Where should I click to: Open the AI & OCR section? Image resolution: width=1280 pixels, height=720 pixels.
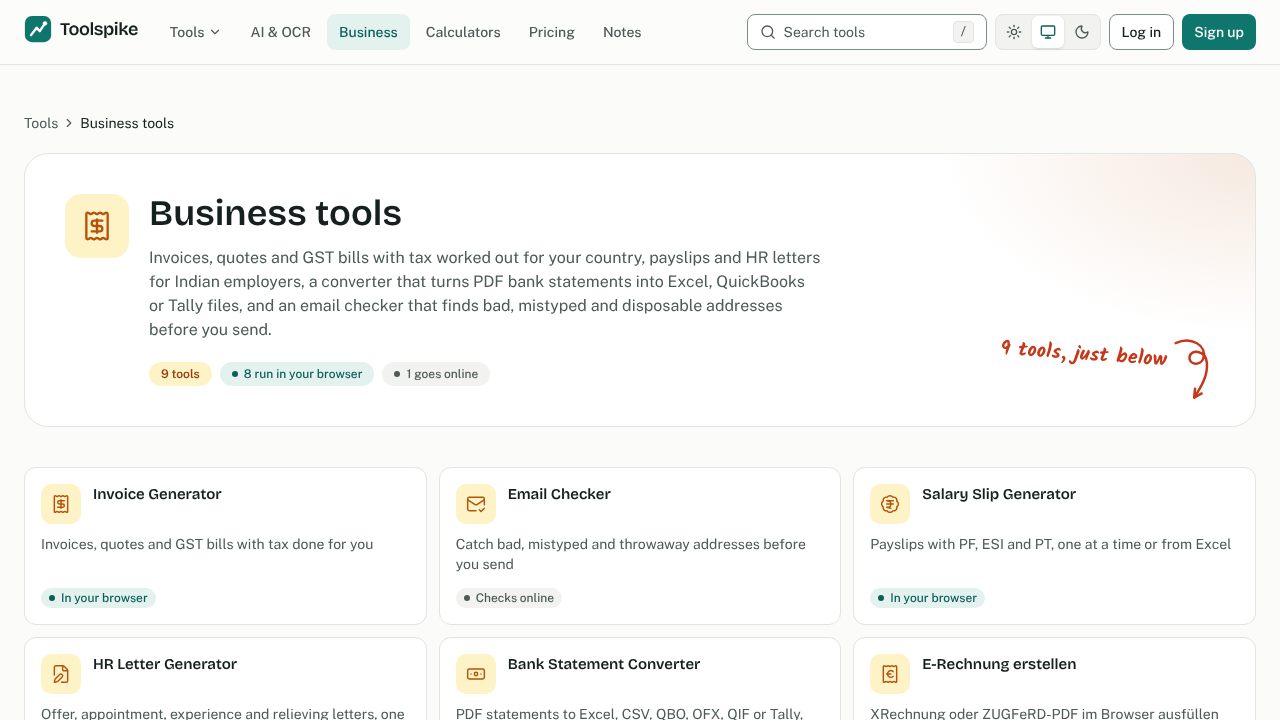(281, 32)
